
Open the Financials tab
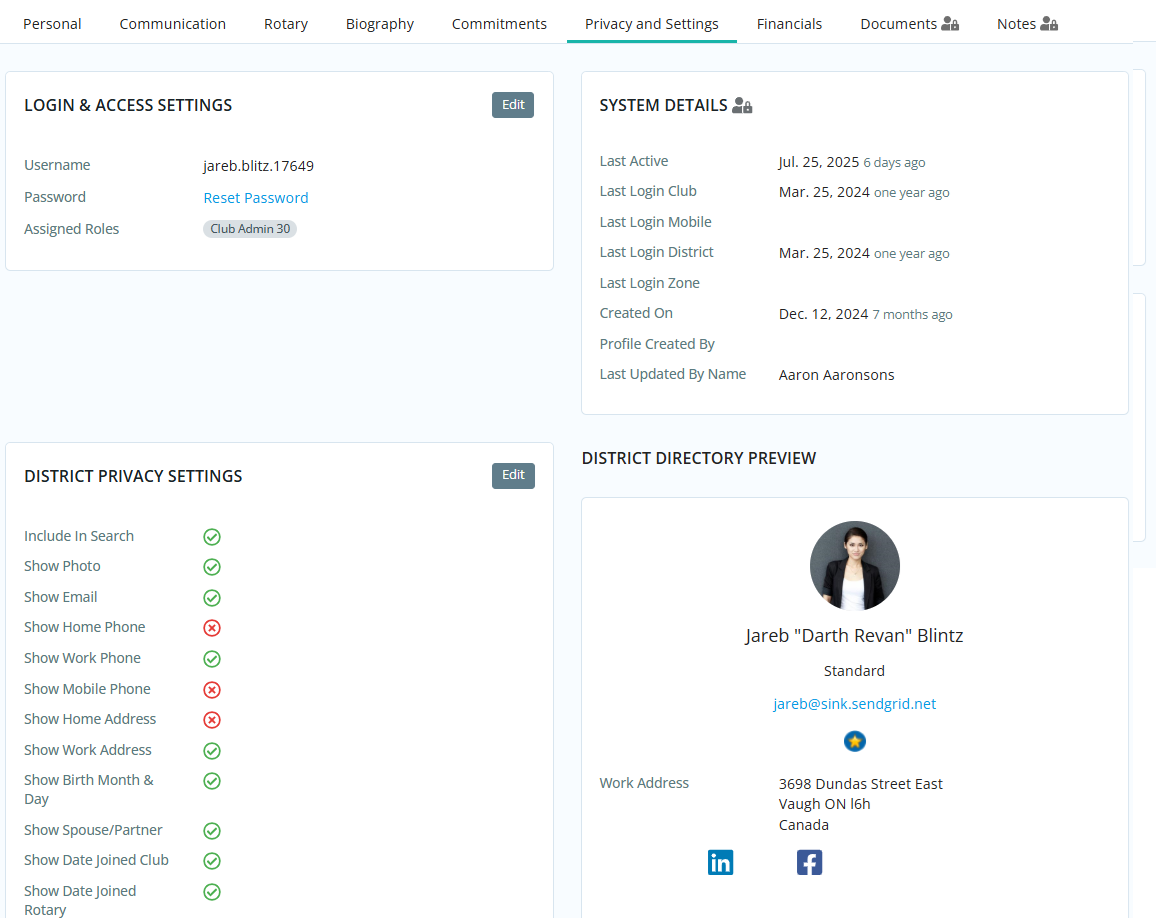789,24
